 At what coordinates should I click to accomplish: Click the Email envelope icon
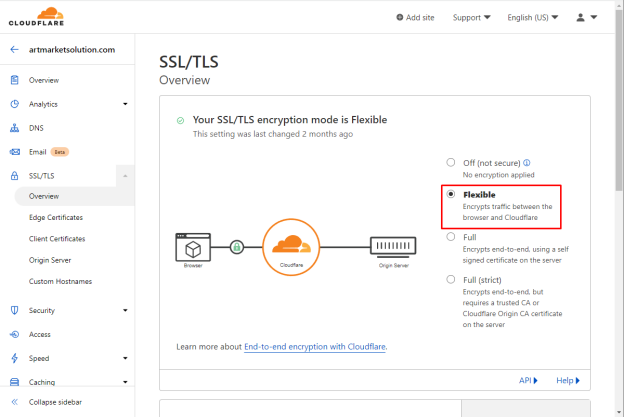tap(14, 152)
